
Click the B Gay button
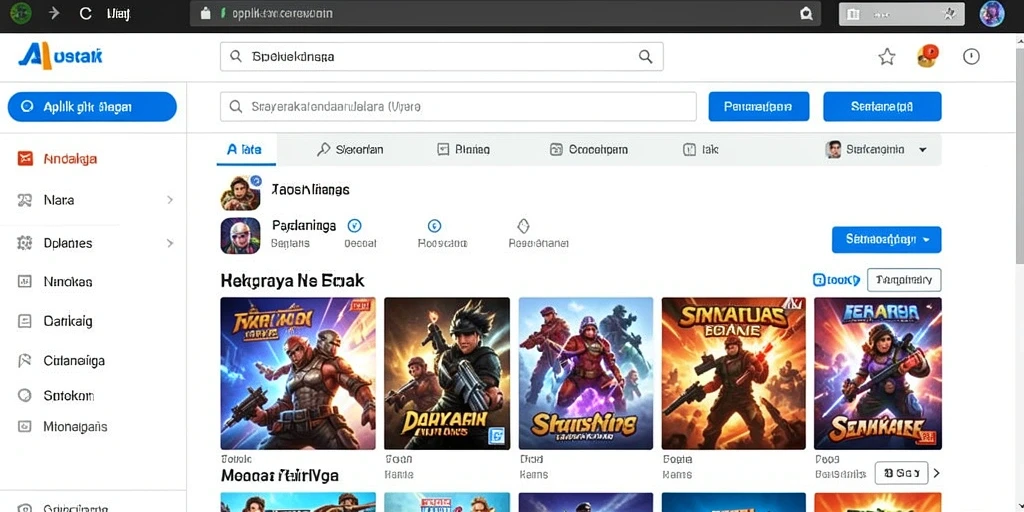pos(901,473)
